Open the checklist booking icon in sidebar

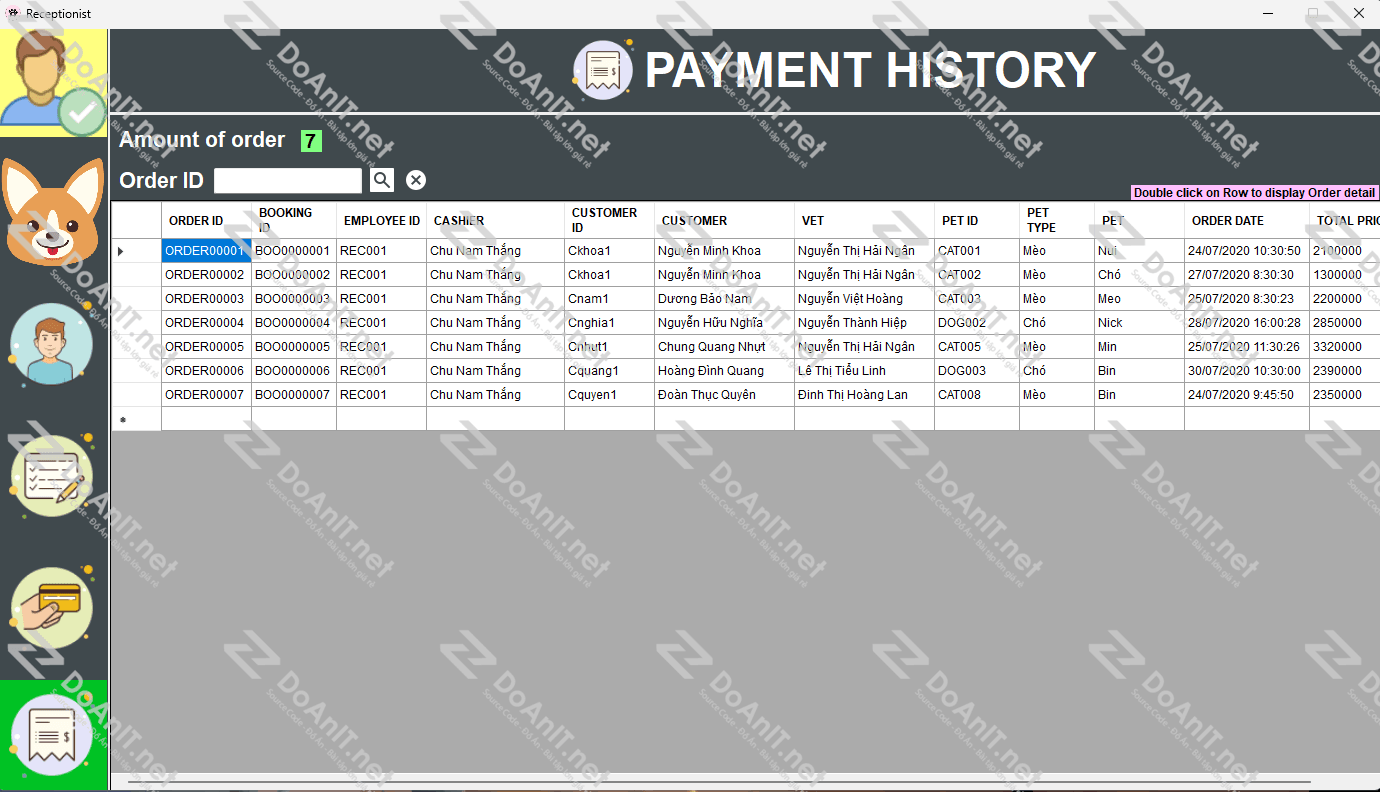51,476
